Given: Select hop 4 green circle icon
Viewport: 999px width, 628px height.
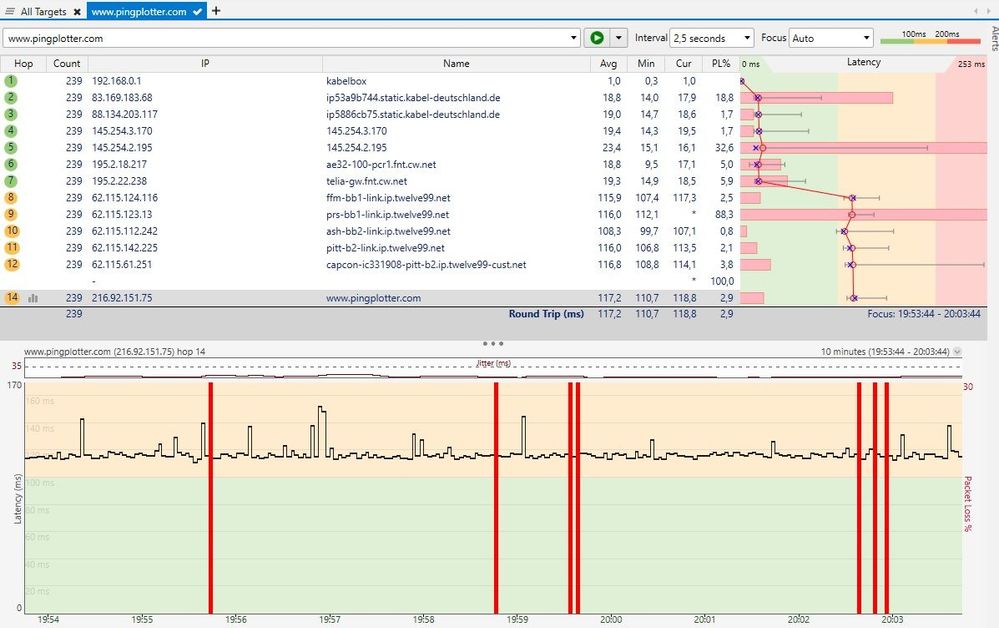Looking at the screenshot, I should pos(11,131).
